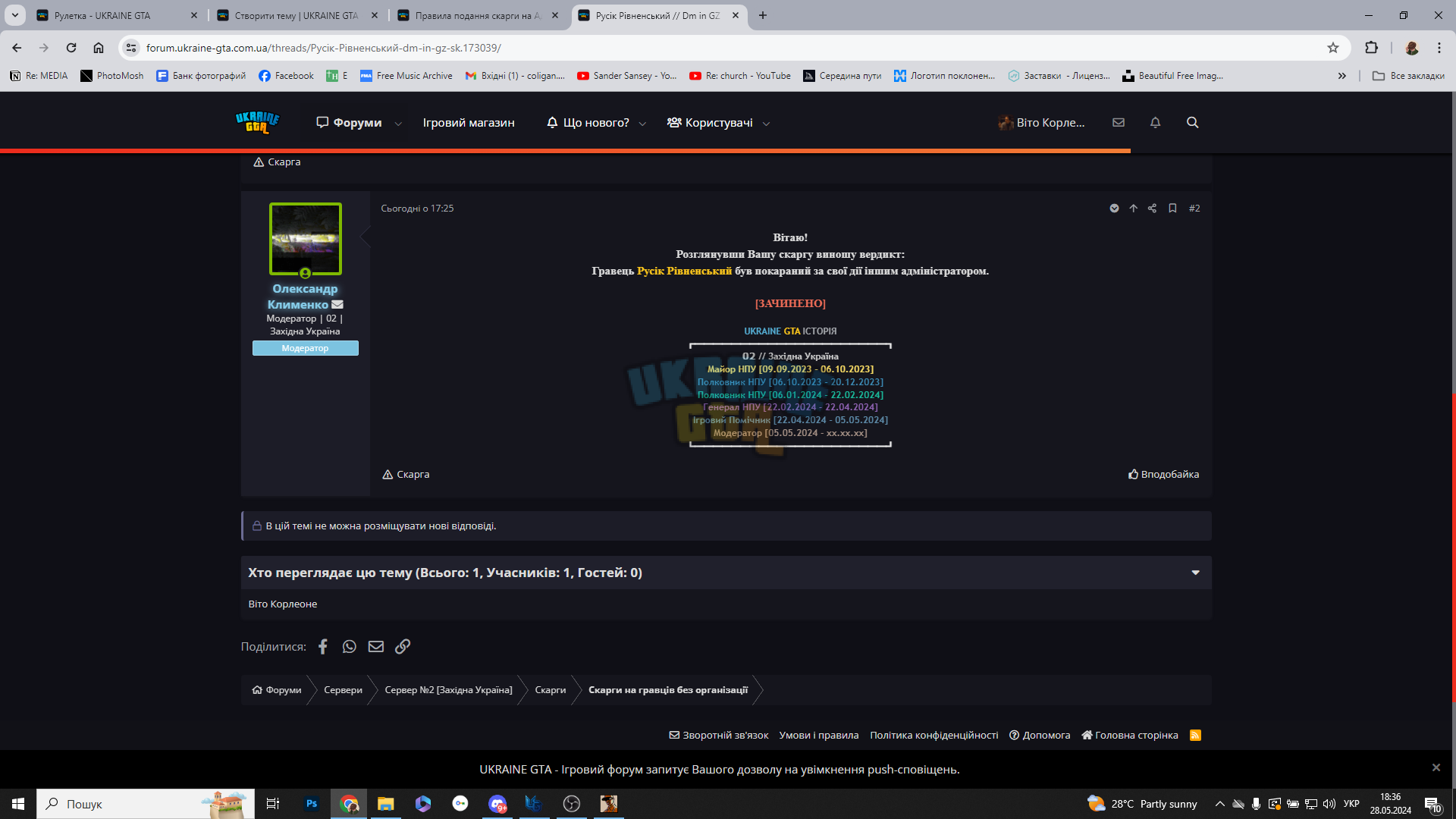Viewport: 1456px width, 819px height.
Task: Launch Photoshop from the taskbar
Action: [312, 804]
